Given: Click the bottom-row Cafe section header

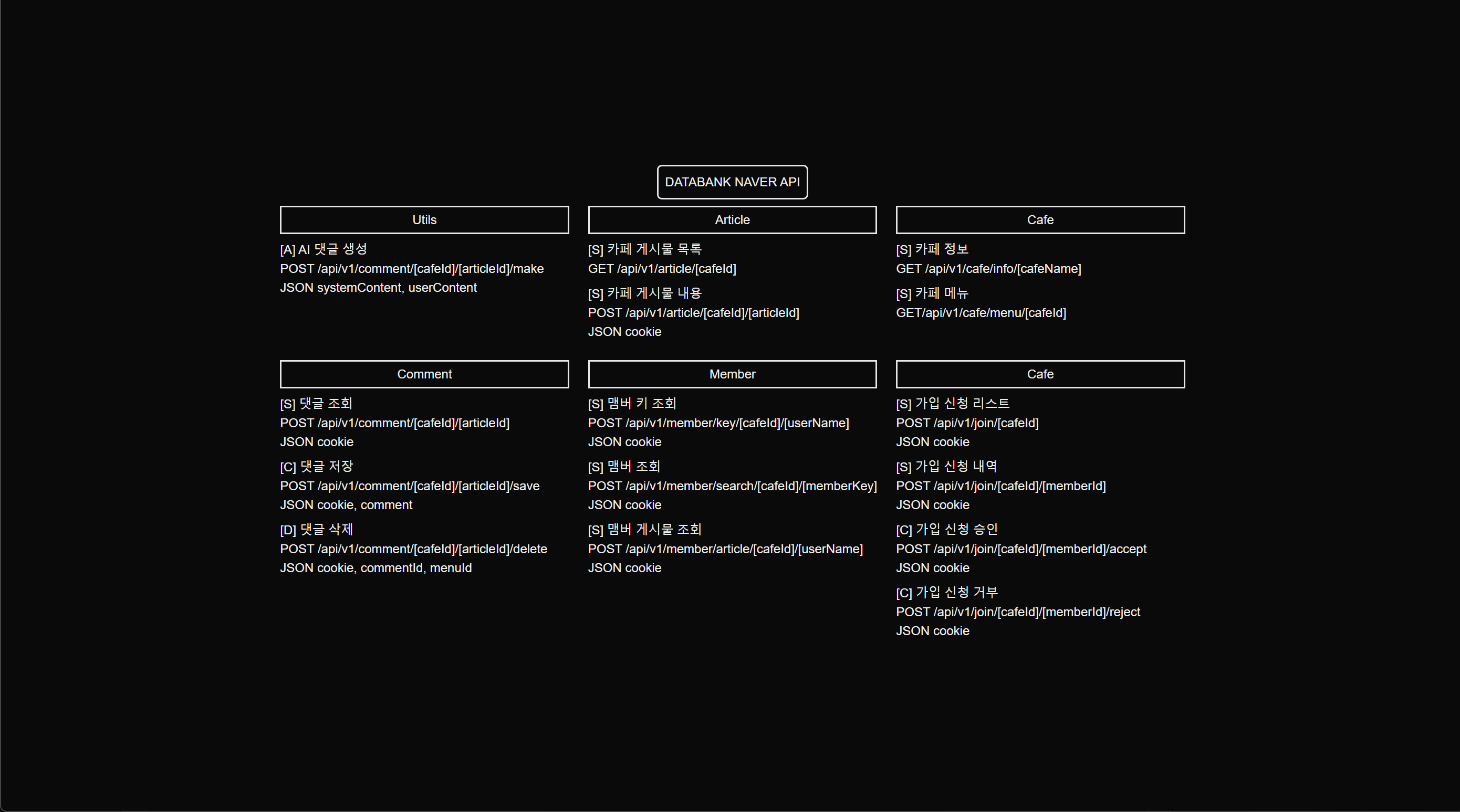Looking at the screenshot, I should [x=1039, y=374].
